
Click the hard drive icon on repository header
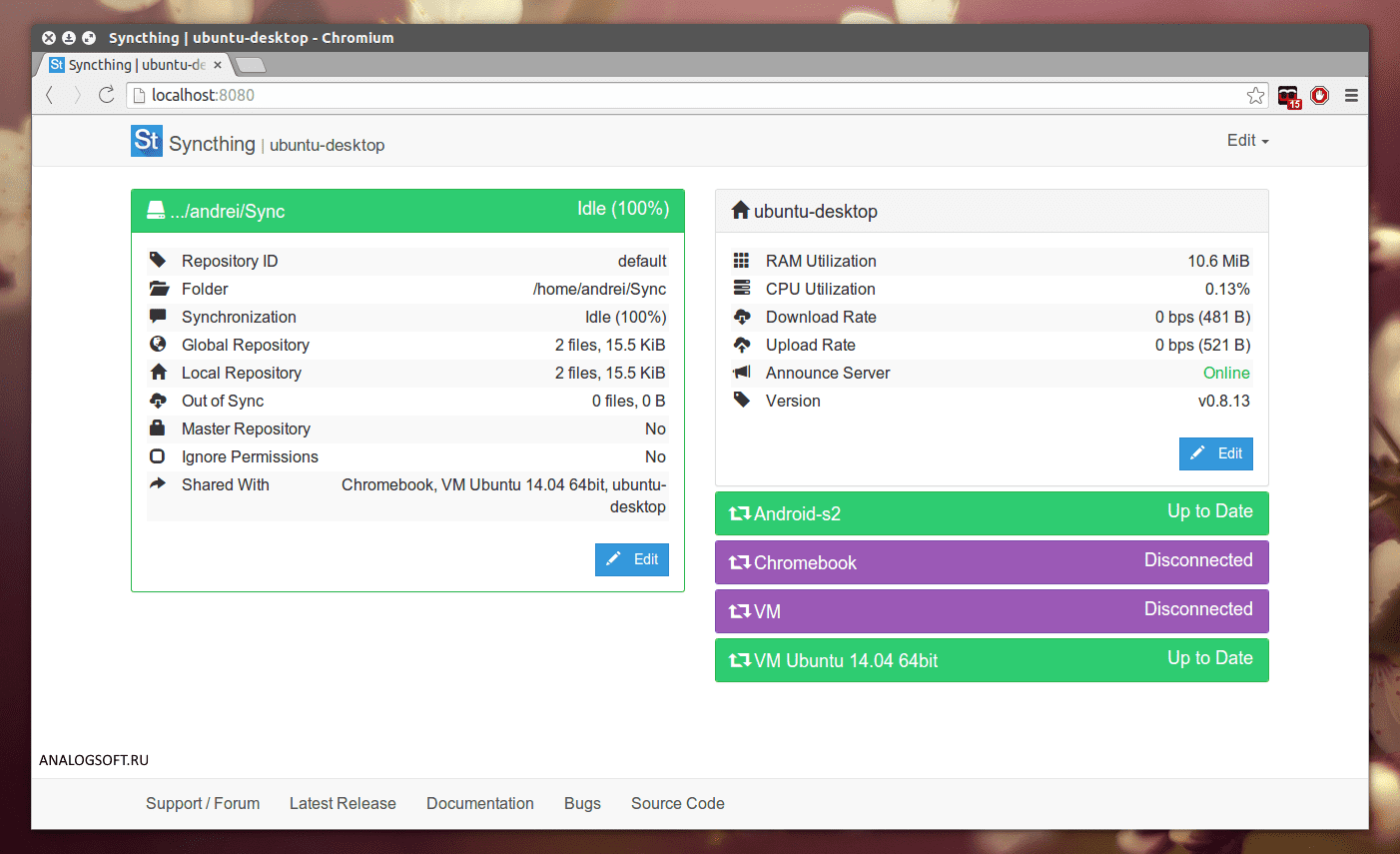pyautogui.click(x=157, y=209)
